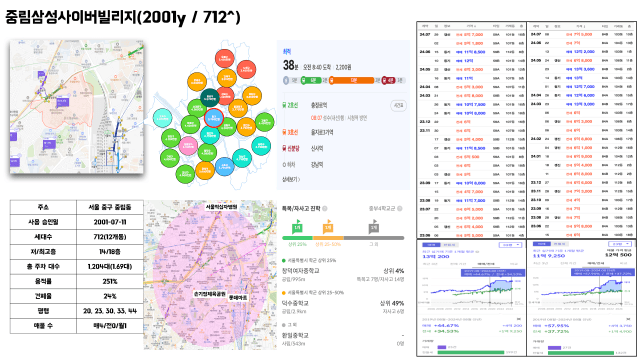
Task: Open the dropdown in the left price chart panel
Action: pyautogui.click(x=510, y=244)
